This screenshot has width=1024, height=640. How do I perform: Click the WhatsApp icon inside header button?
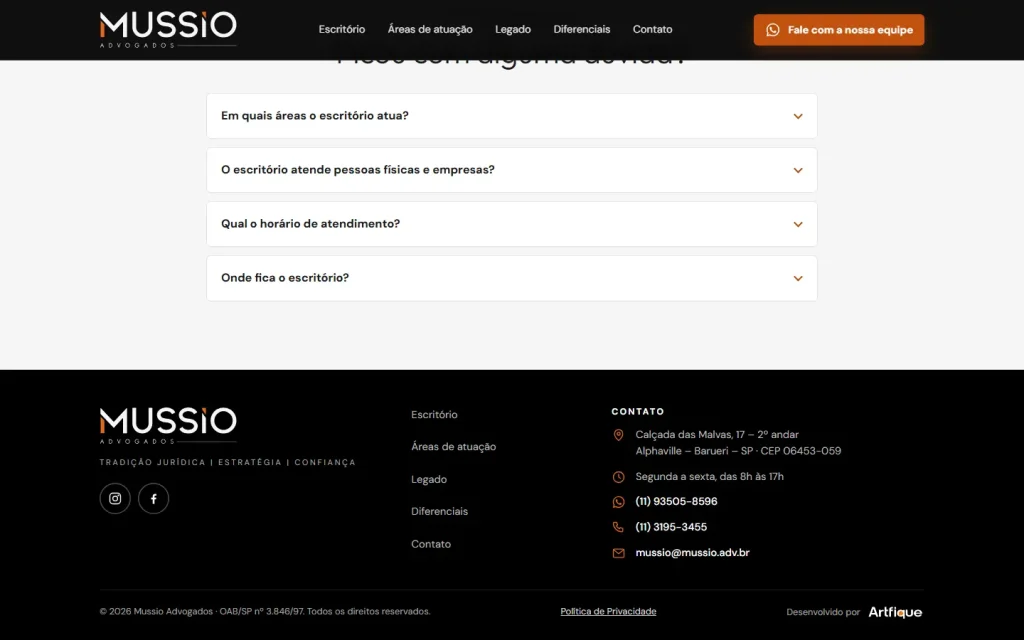tap(773, 30)
